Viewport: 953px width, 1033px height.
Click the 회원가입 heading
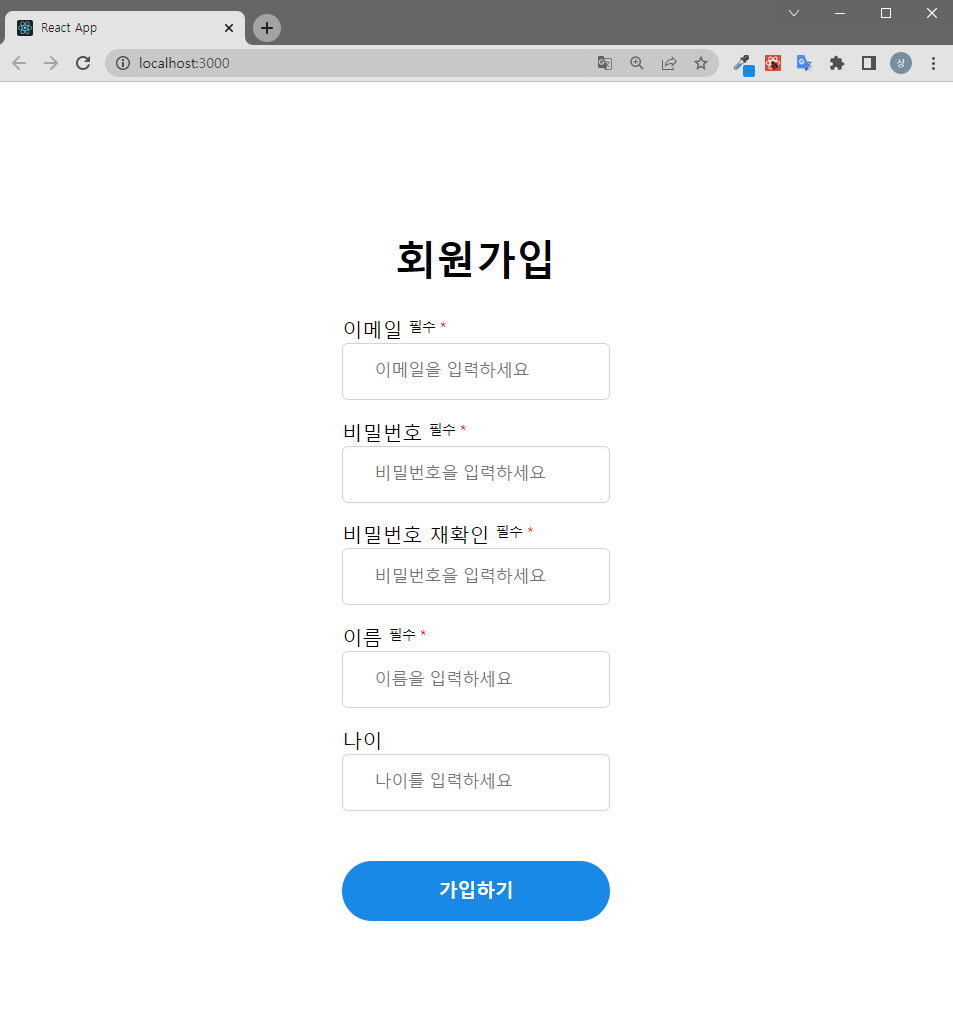point(475,259)
